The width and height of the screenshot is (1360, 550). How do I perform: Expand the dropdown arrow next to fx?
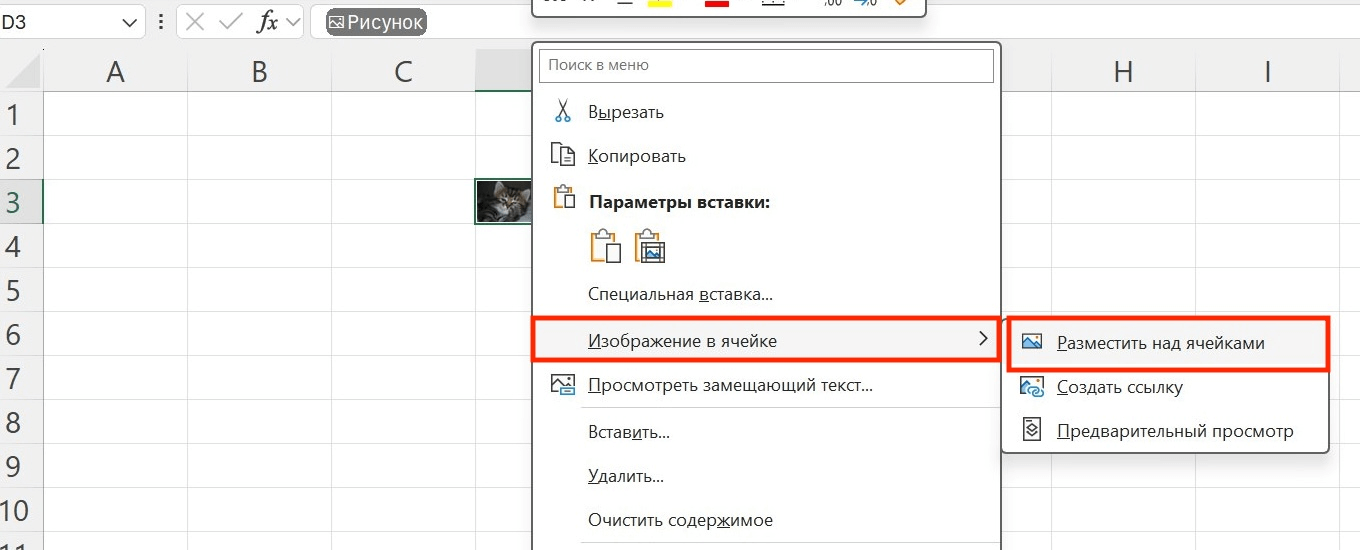pyautogui.click(x=293, y=23)
